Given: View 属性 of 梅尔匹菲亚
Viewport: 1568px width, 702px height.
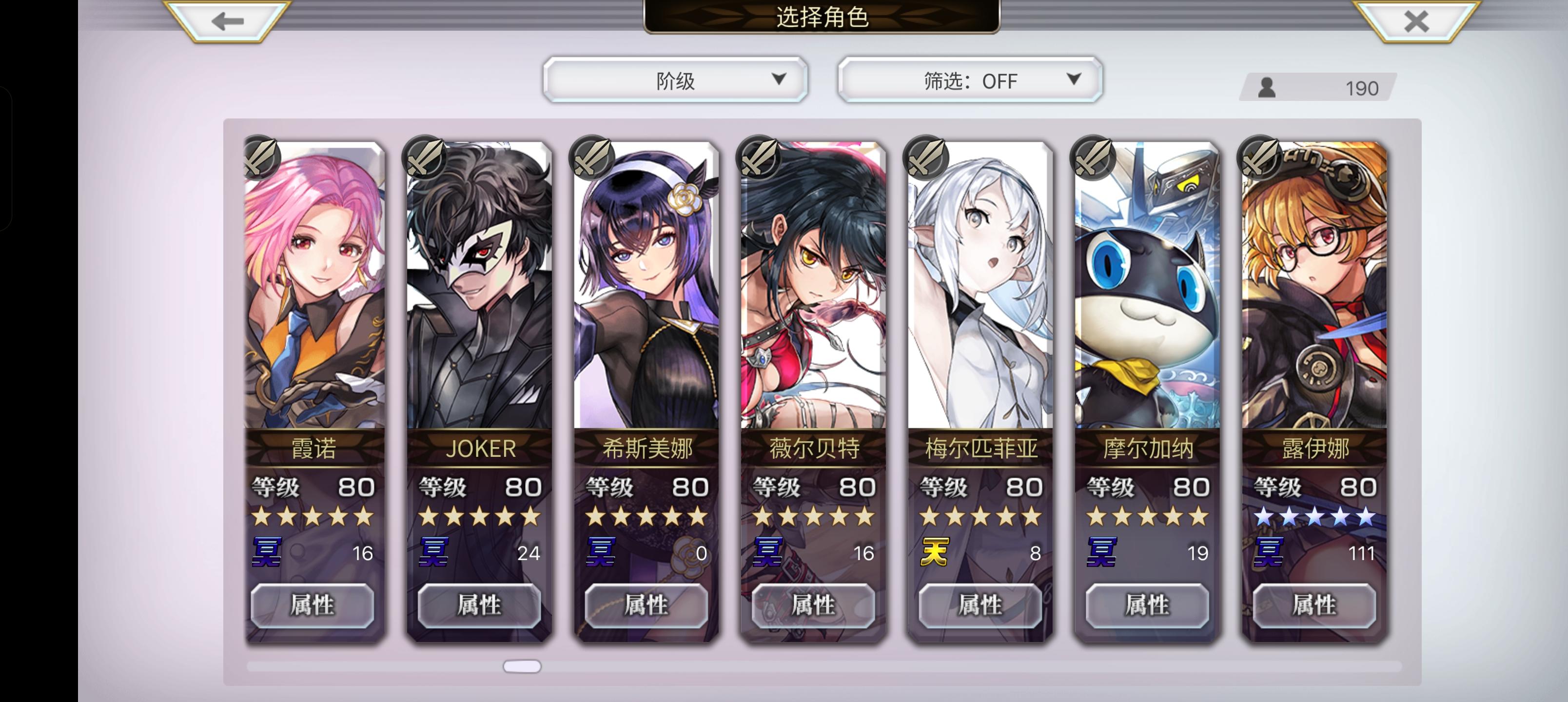Looking at the screenshot, I should click(x=980, y=605).
